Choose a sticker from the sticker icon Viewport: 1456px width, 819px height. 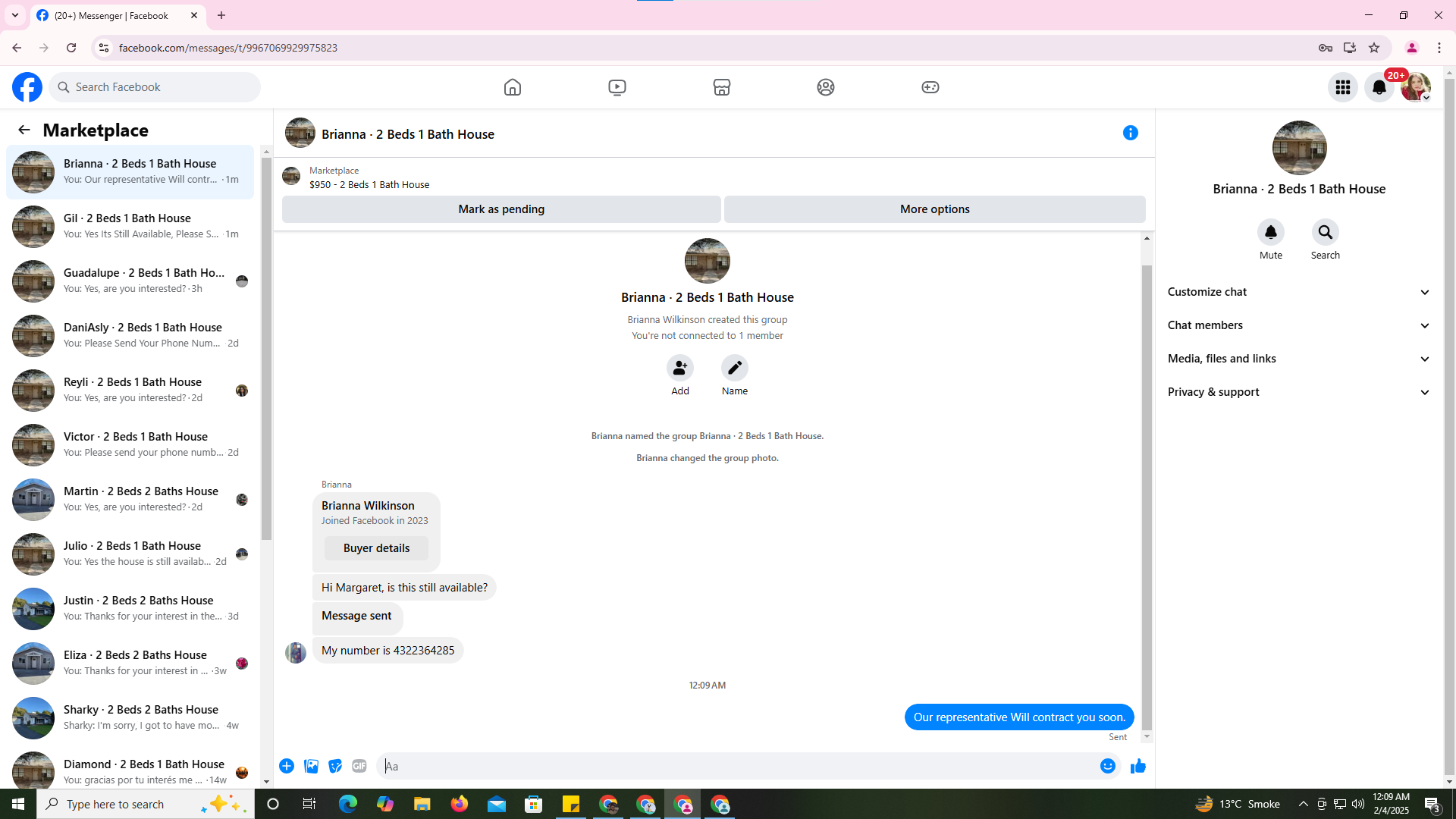pos(335,767)
